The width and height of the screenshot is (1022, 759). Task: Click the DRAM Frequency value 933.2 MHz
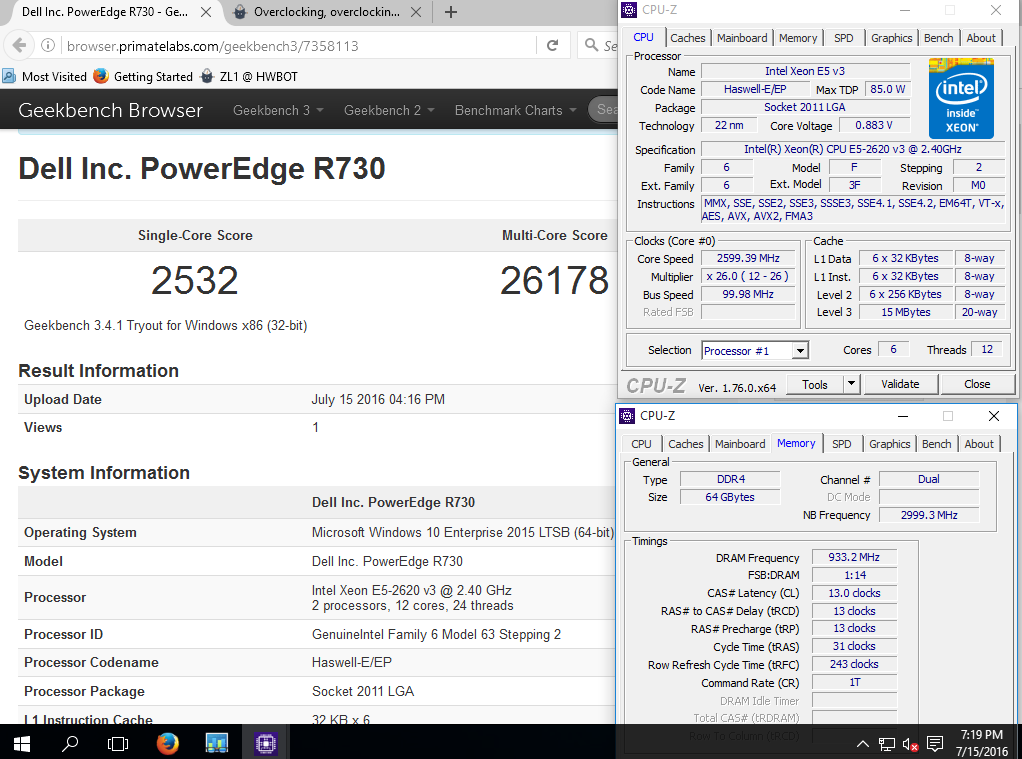pos(854,557)
